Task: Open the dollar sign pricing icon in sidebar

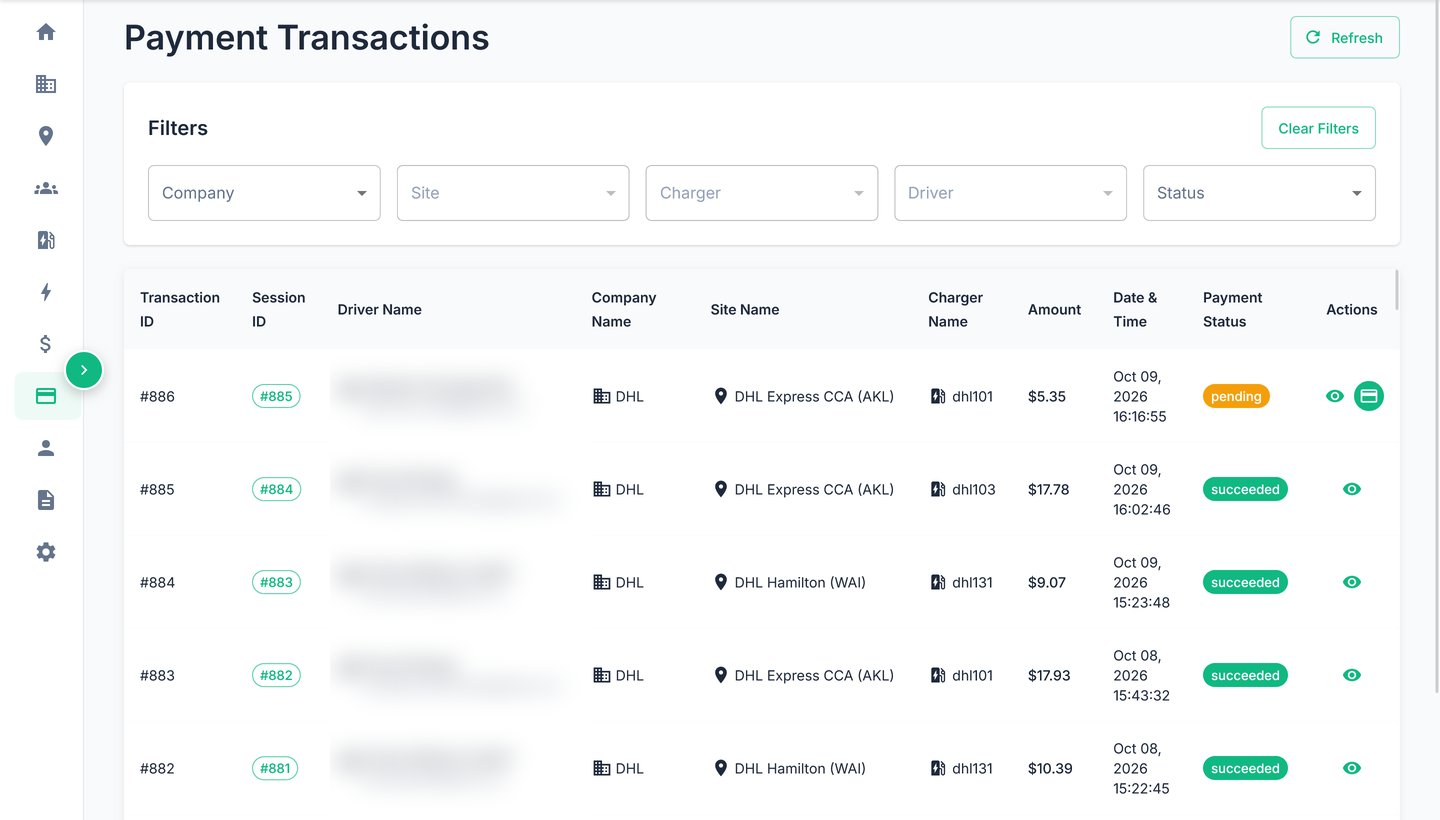Action: pos(45,344)
